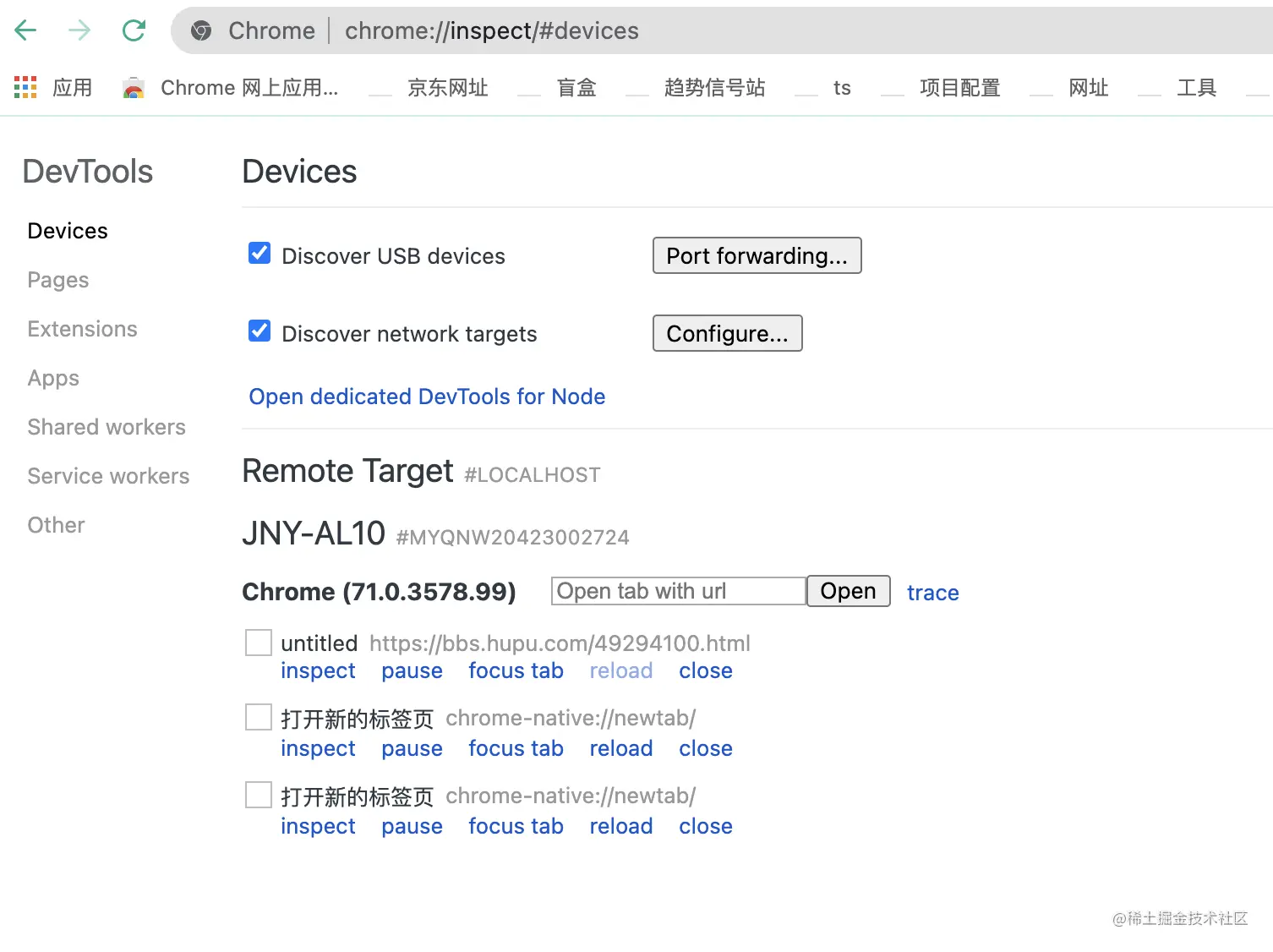Open the 盲盒 bookmark folder
Image resolution: width=1273 pixels, height=952 pixels.
(x=576, y=88)
